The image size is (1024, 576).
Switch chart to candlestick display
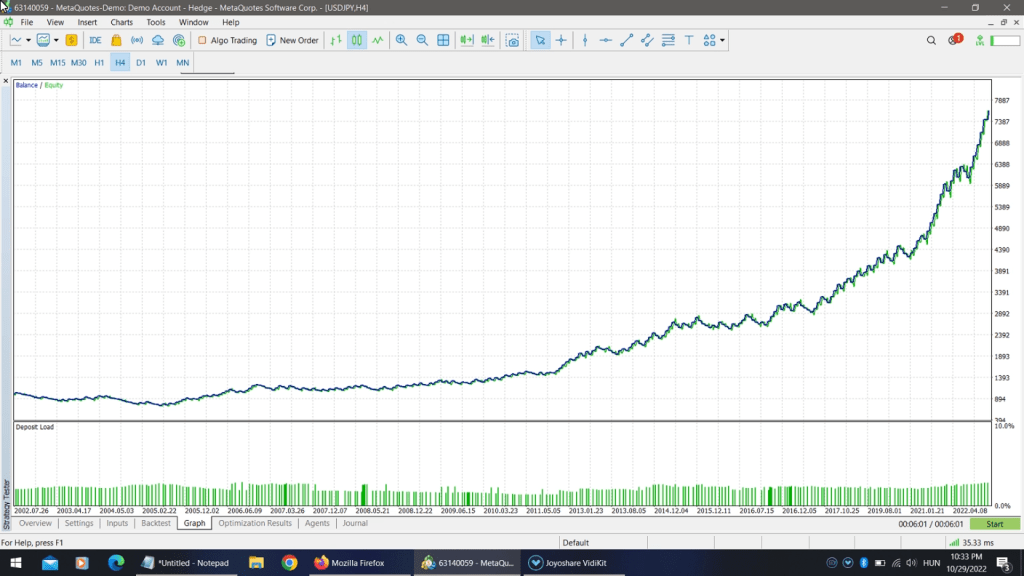click(357, 41)
